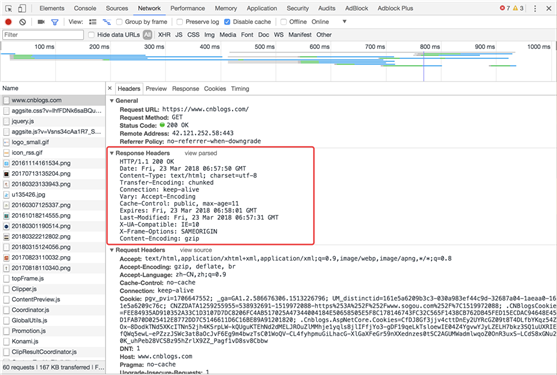Select the inspect element cursor icon

pyautogui.click(x=9, y=8)
